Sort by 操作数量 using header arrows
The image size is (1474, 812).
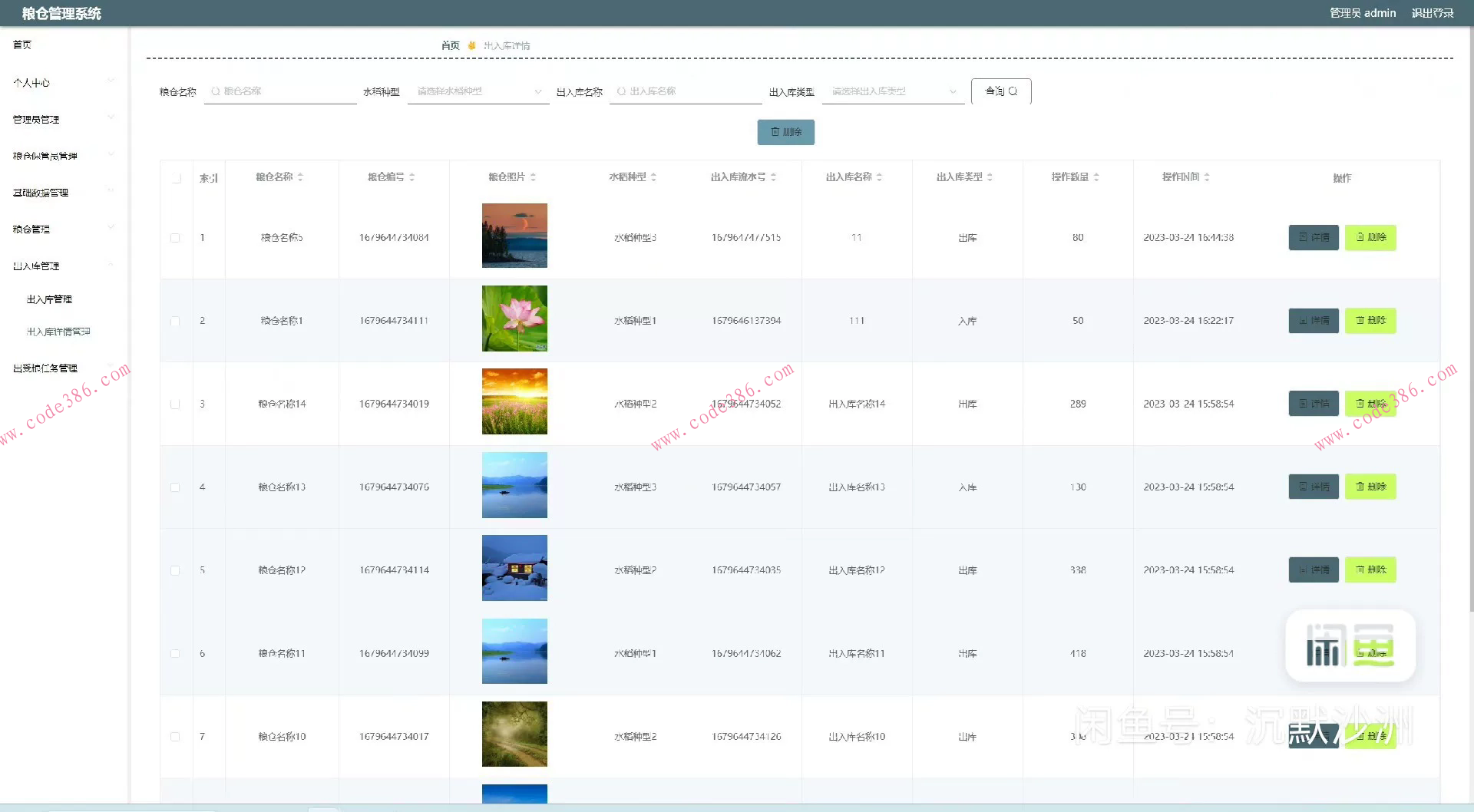pyautogui.click(x=1096, y=177)
